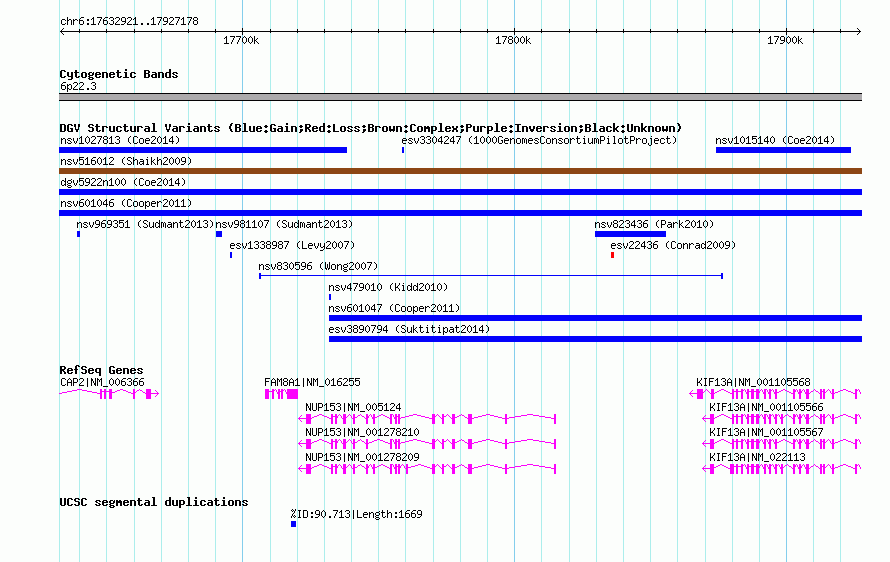Select the nsv601047 (Cooper2011) bar
This screenshot has width=890, height=562.
(x=595, y=318)
